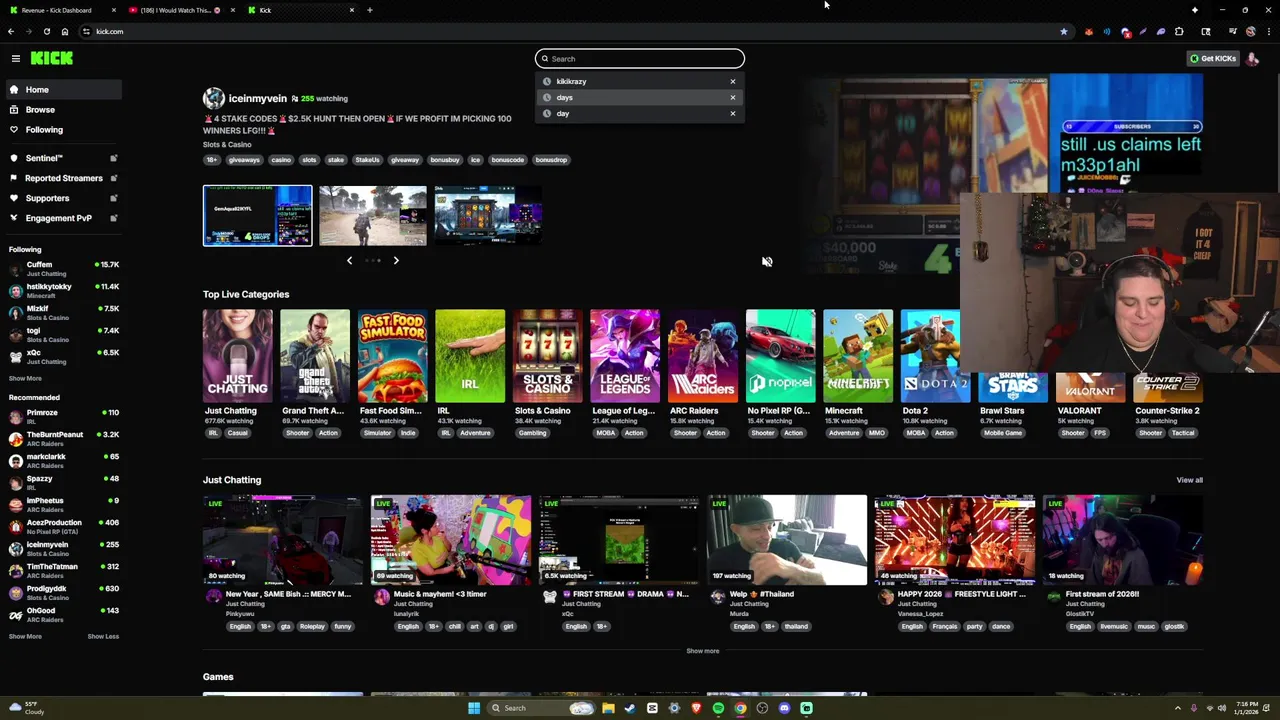Click the Get KICKs button
This screenshot has height=720, width=1280.
point(1213,59)
